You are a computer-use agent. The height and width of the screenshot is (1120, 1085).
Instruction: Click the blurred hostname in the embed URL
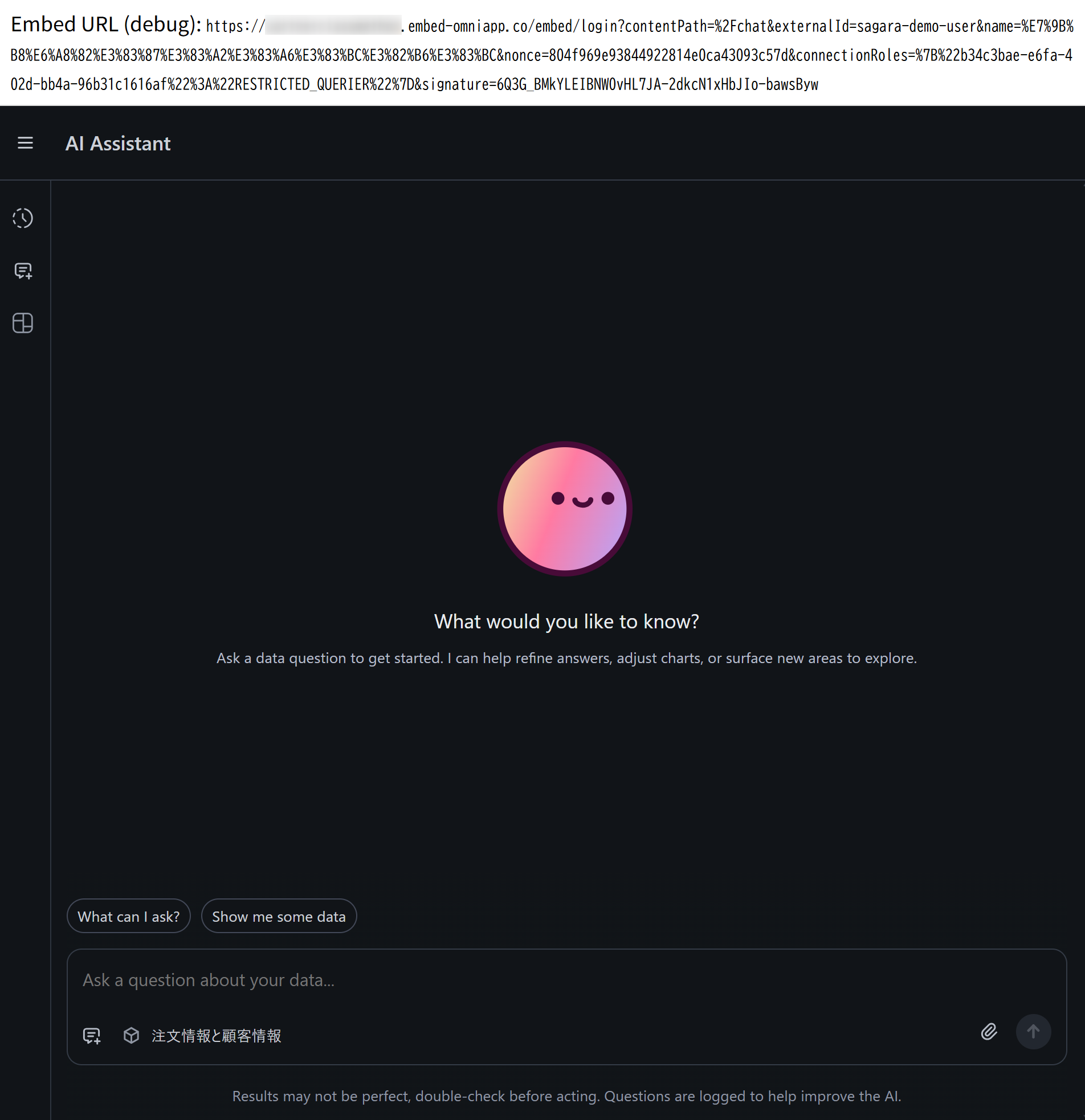(333, 26)
